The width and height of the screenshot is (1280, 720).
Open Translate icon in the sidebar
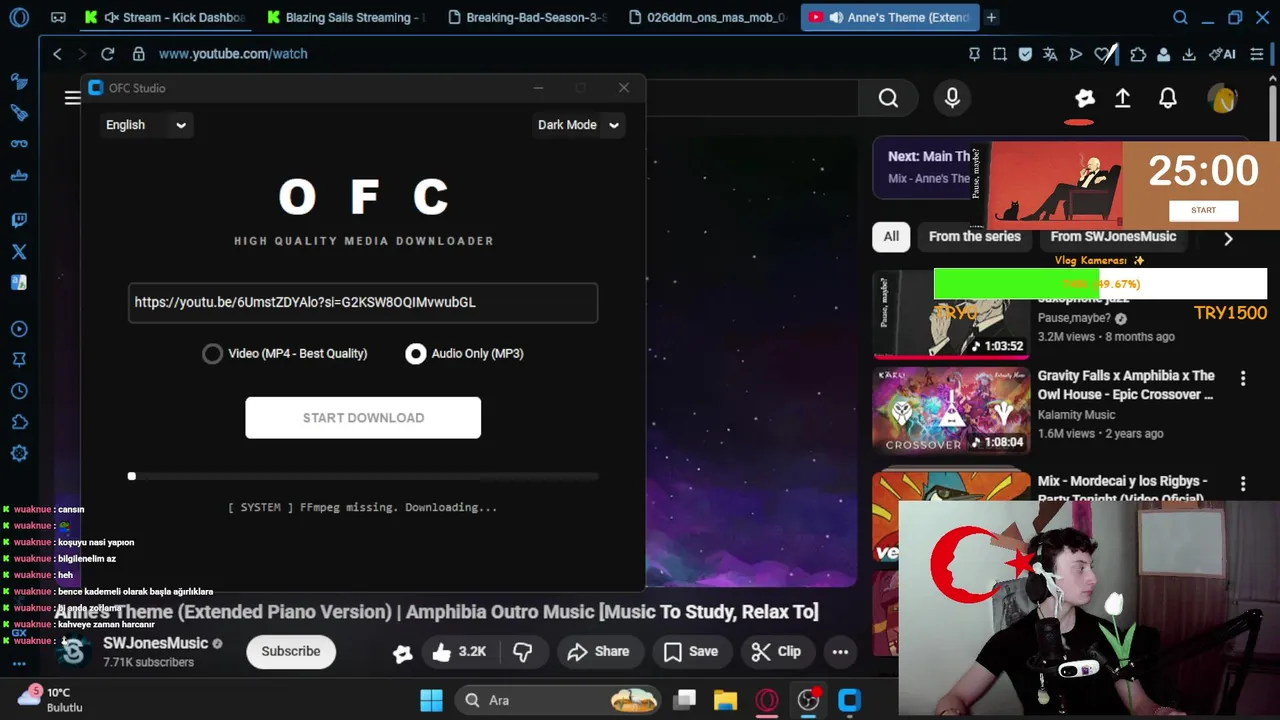19,283
